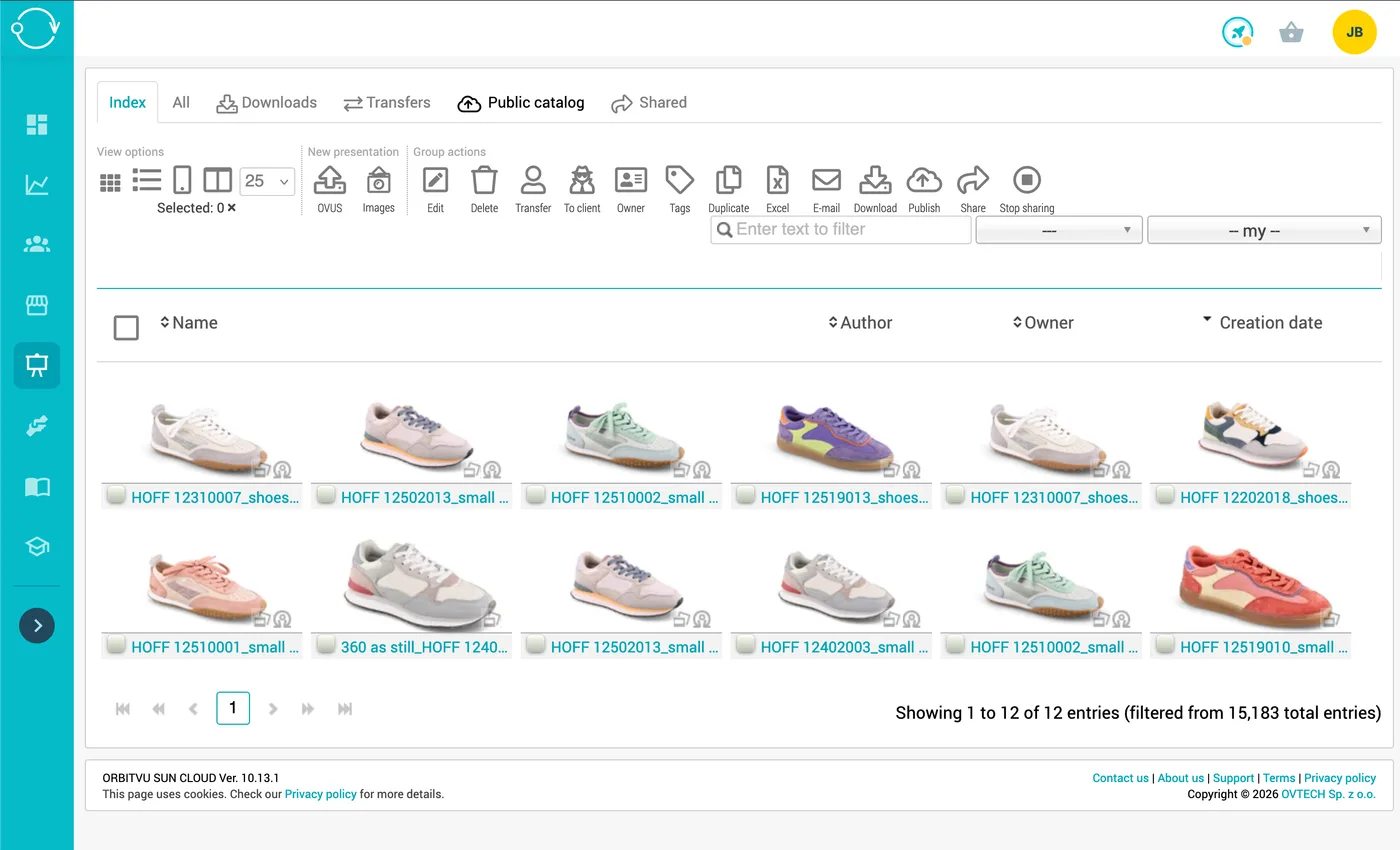This screenshot has height=850, width=1400.
Task: Click the Stop sharing icon
Action: tap(1026, 181)
